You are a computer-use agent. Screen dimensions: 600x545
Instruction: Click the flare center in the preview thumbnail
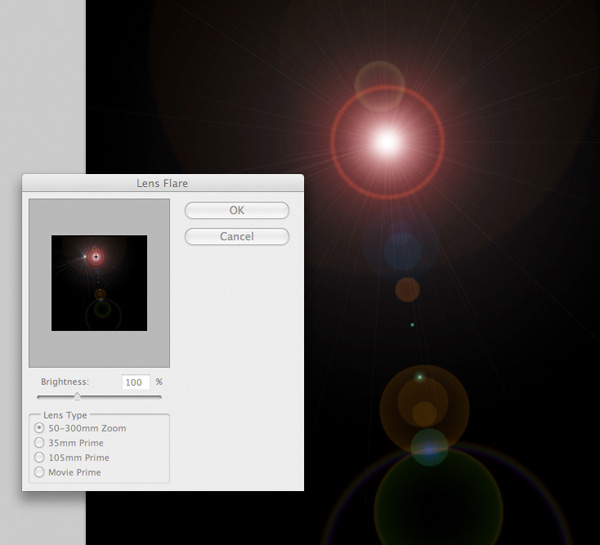(x=96, y=257)
